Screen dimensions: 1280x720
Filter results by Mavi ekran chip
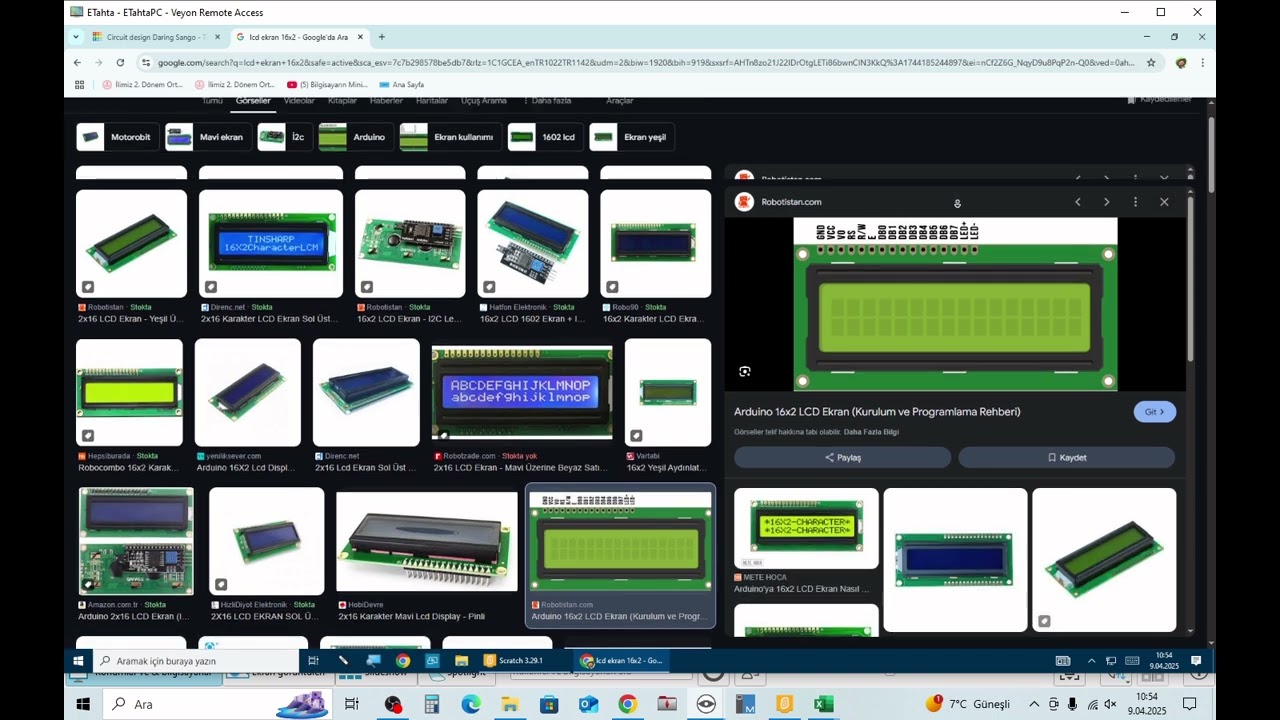[x=208, y=137]
